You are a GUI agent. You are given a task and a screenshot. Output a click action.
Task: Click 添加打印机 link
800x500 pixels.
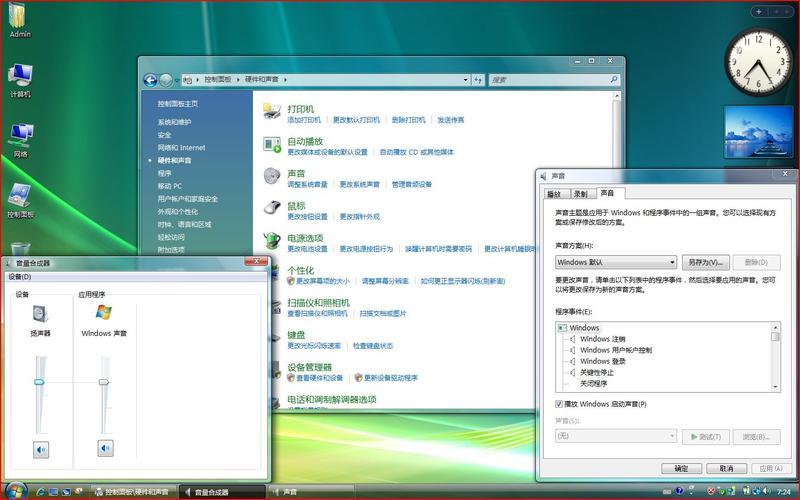click(x=304, y=120)
